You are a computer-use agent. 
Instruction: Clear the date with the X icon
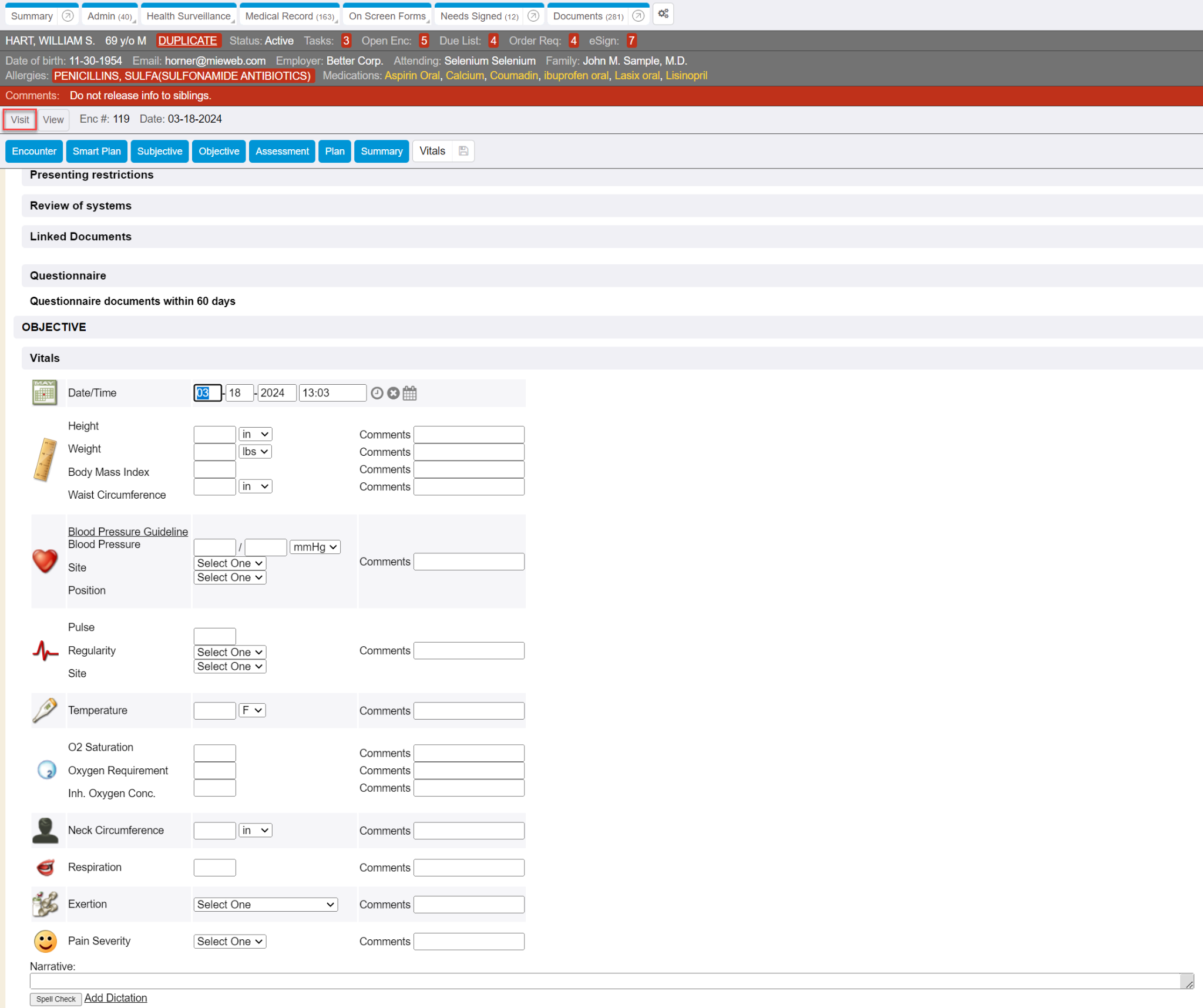394,393
